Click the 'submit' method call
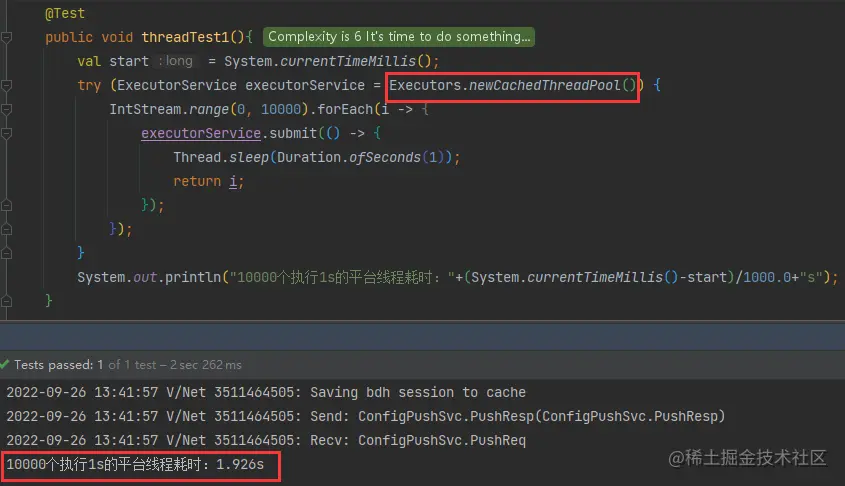Viewport: 845px width, 486px height. click(x=293, y=133)
